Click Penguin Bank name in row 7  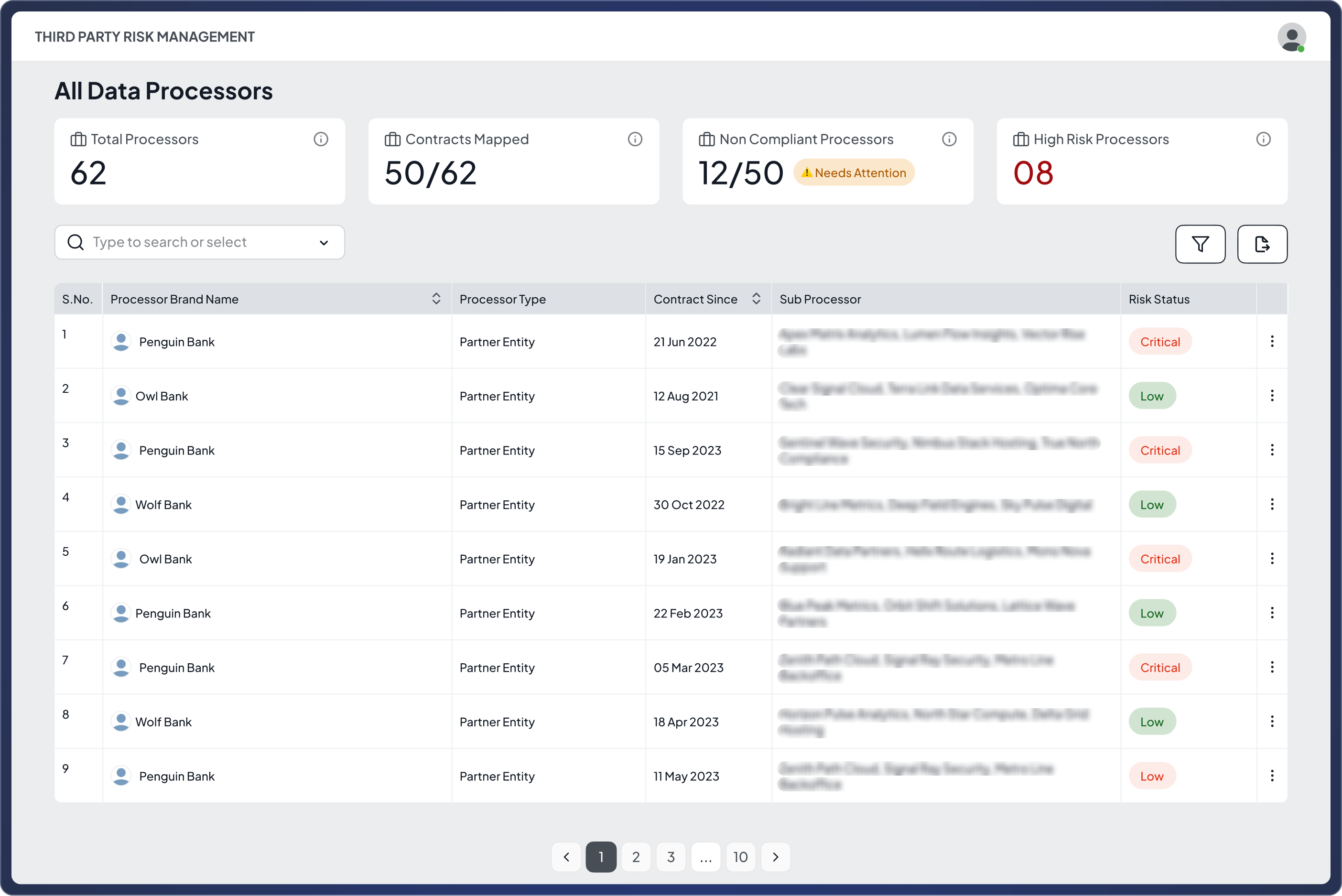coord(177,668)
